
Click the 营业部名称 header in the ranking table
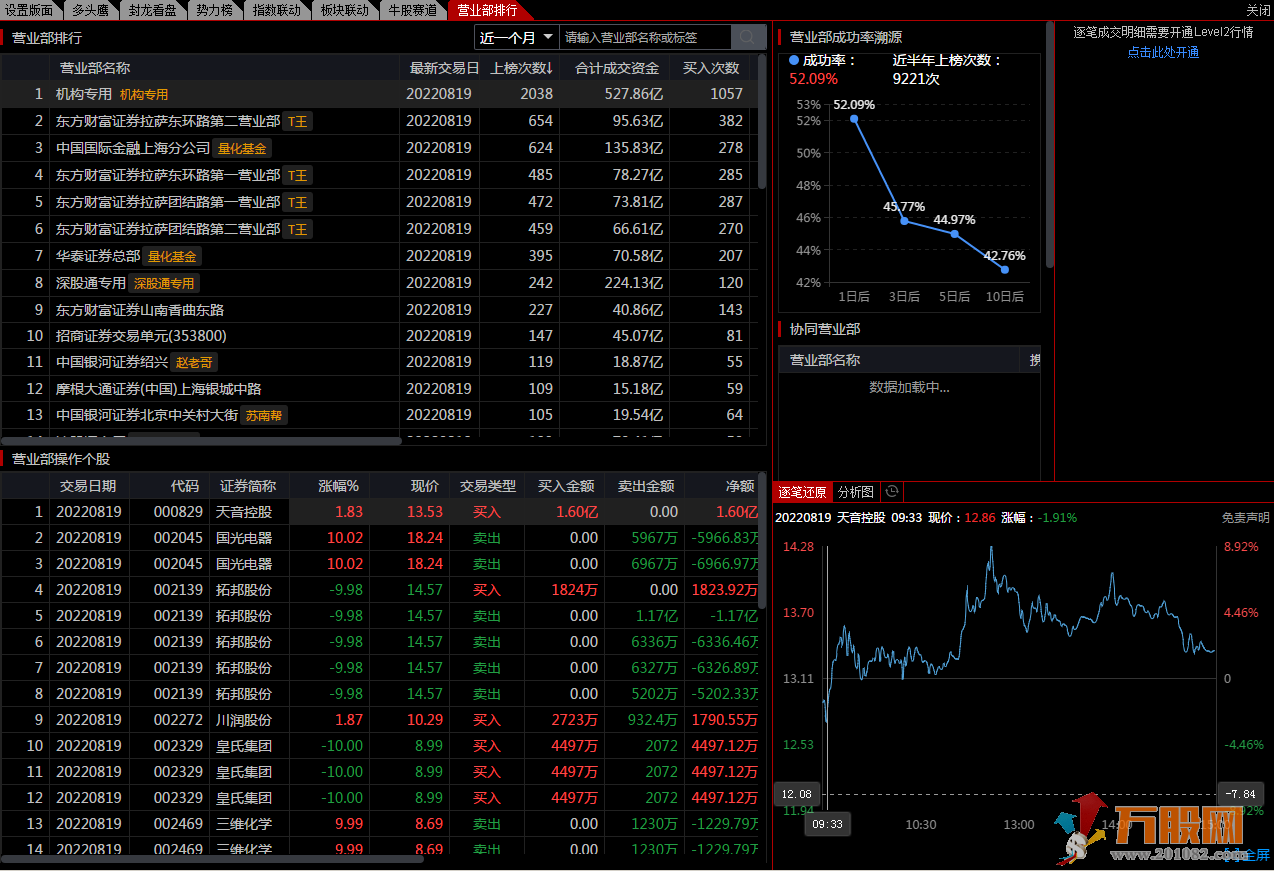tap(95, 68)
